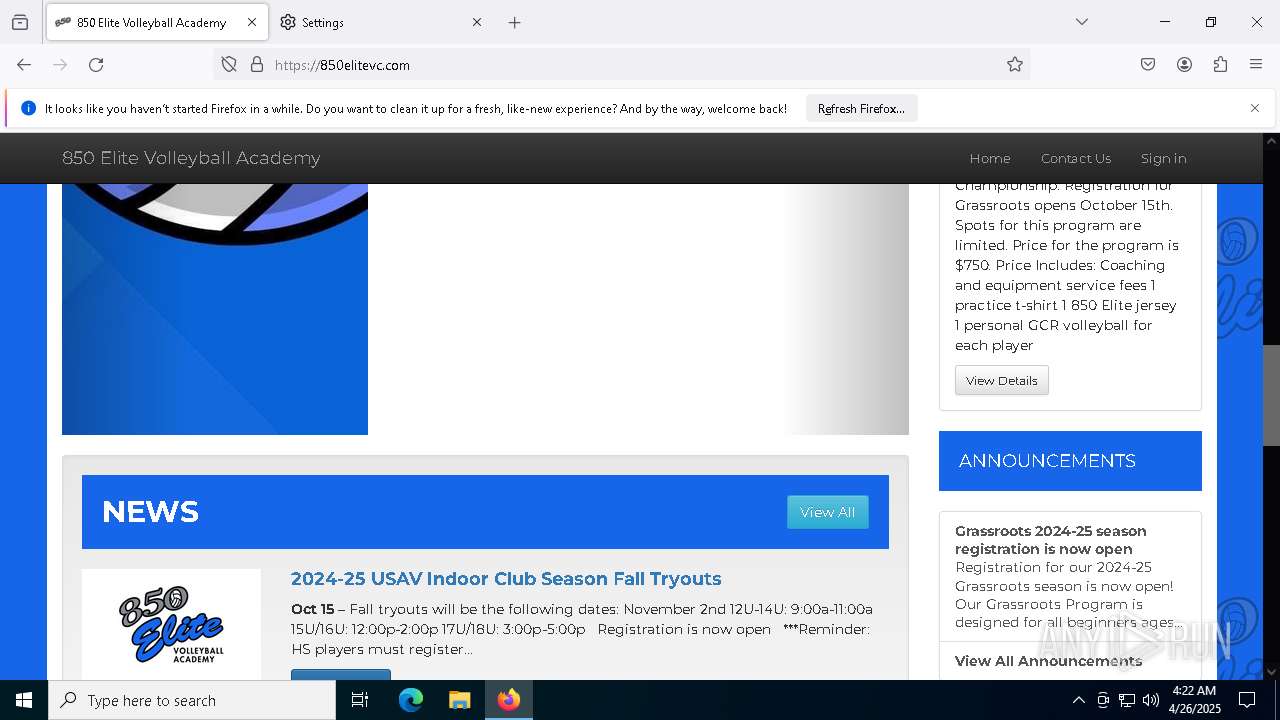The image size is (1280, 720).
Task: Click the NEWS section heading
Action: (150, 512)
